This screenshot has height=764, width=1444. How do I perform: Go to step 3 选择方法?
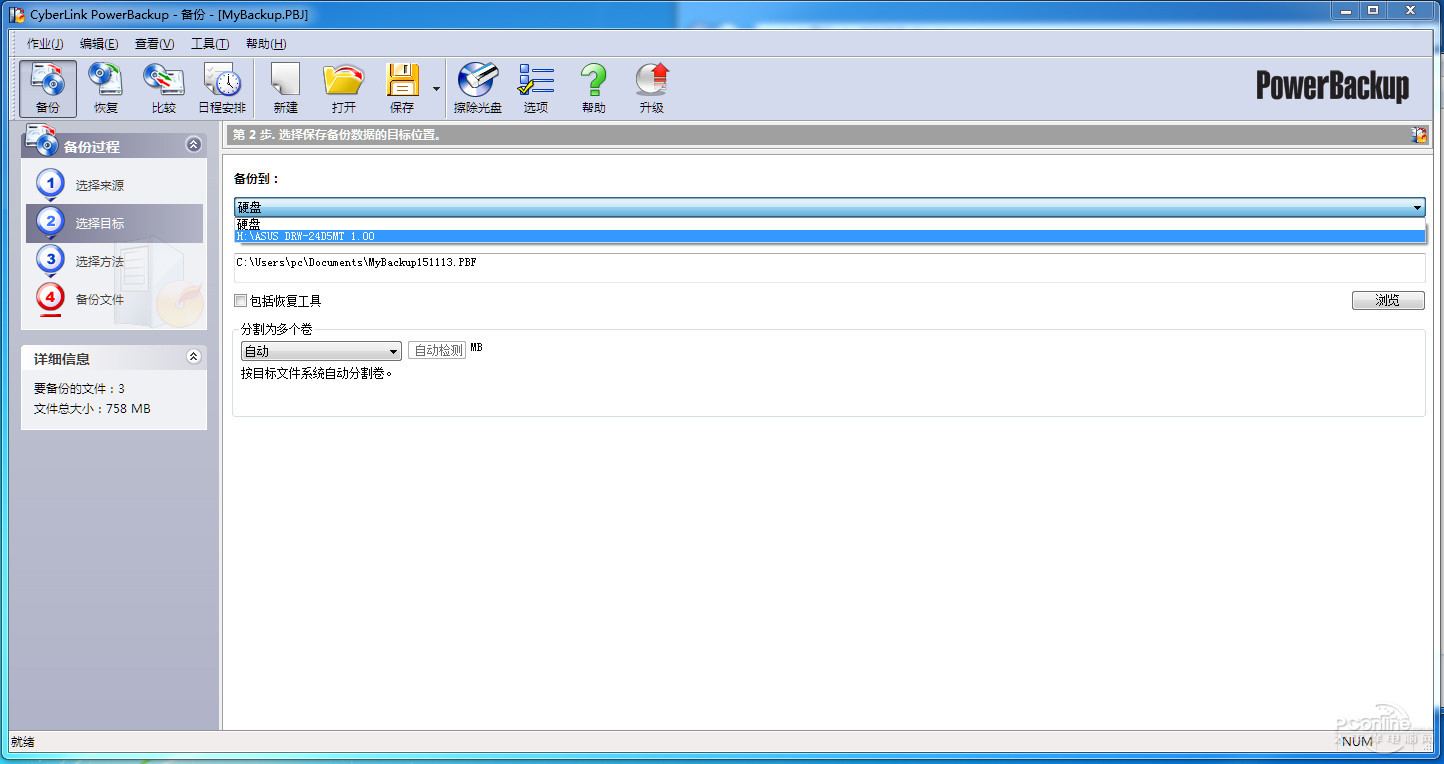tap(99, 261)
